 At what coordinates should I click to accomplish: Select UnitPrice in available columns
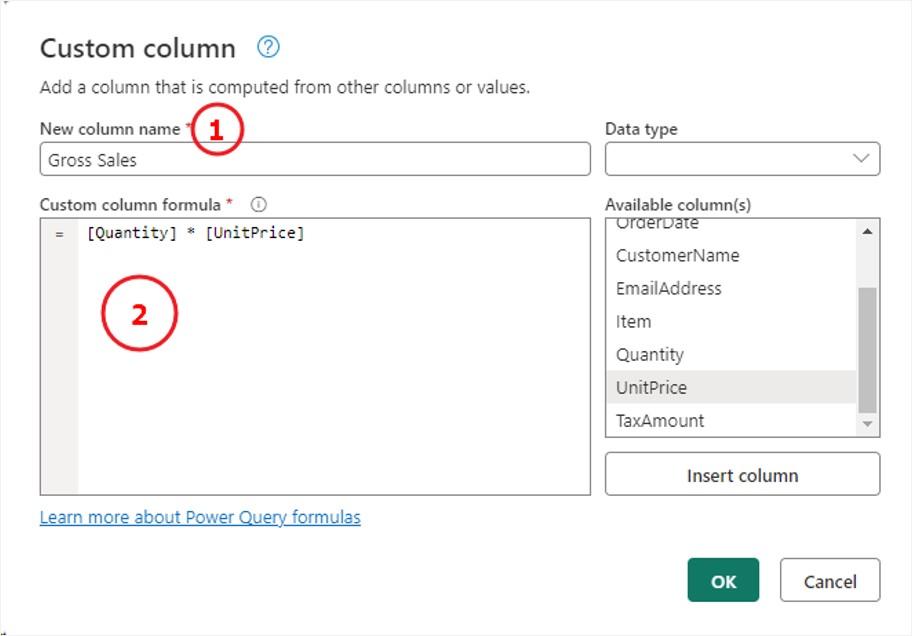pyautogui.click(x=731, y=387)
